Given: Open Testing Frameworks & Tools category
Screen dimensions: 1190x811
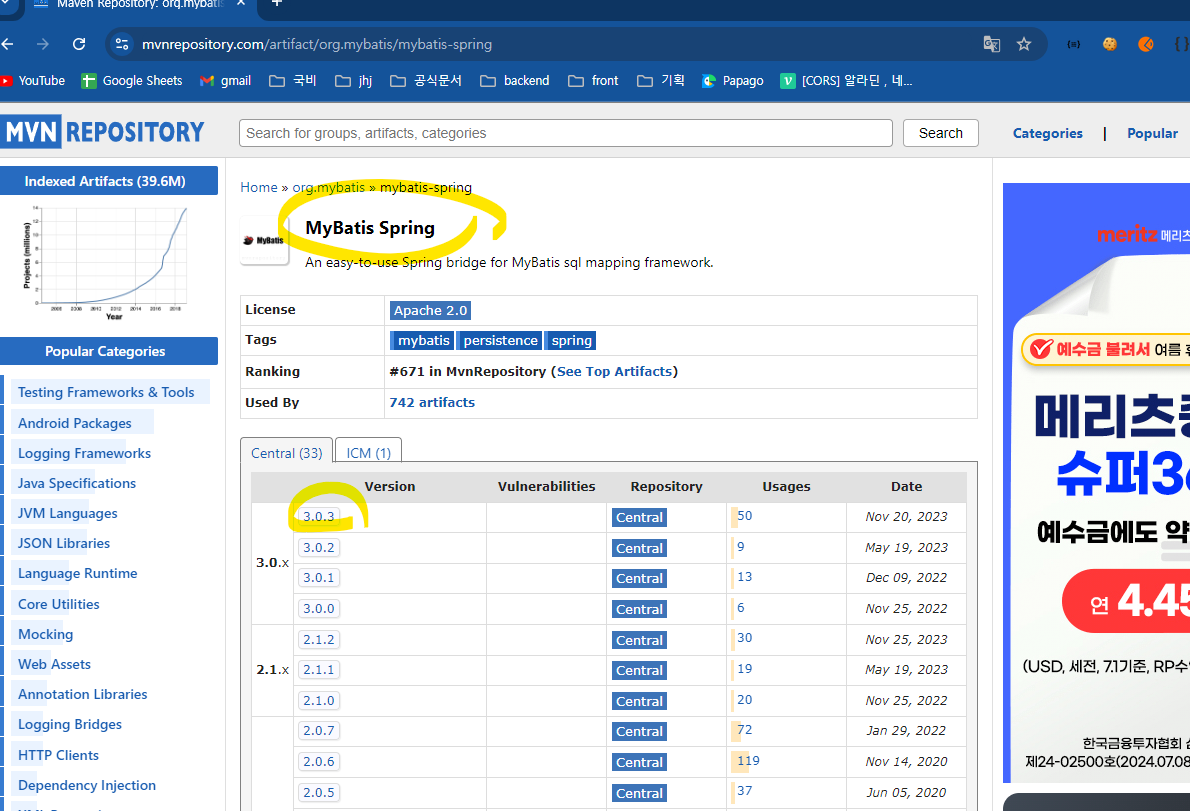Looking at the screenshot, I should point(106,392).
